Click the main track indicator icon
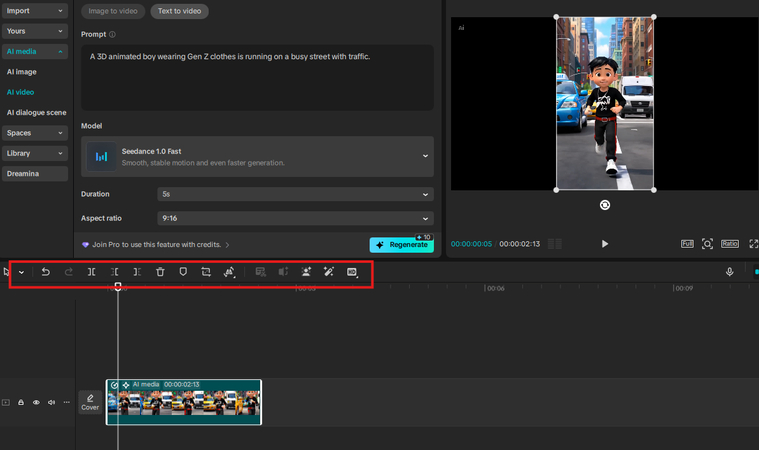The width and height of the screenshot is (759, 450). 6,402
